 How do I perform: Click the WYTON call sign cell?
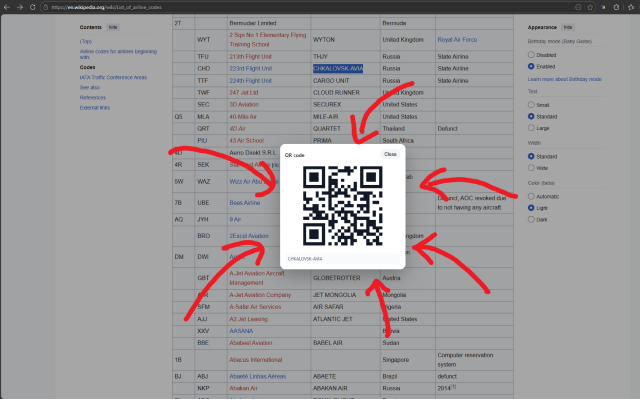(x=324, y=40)
